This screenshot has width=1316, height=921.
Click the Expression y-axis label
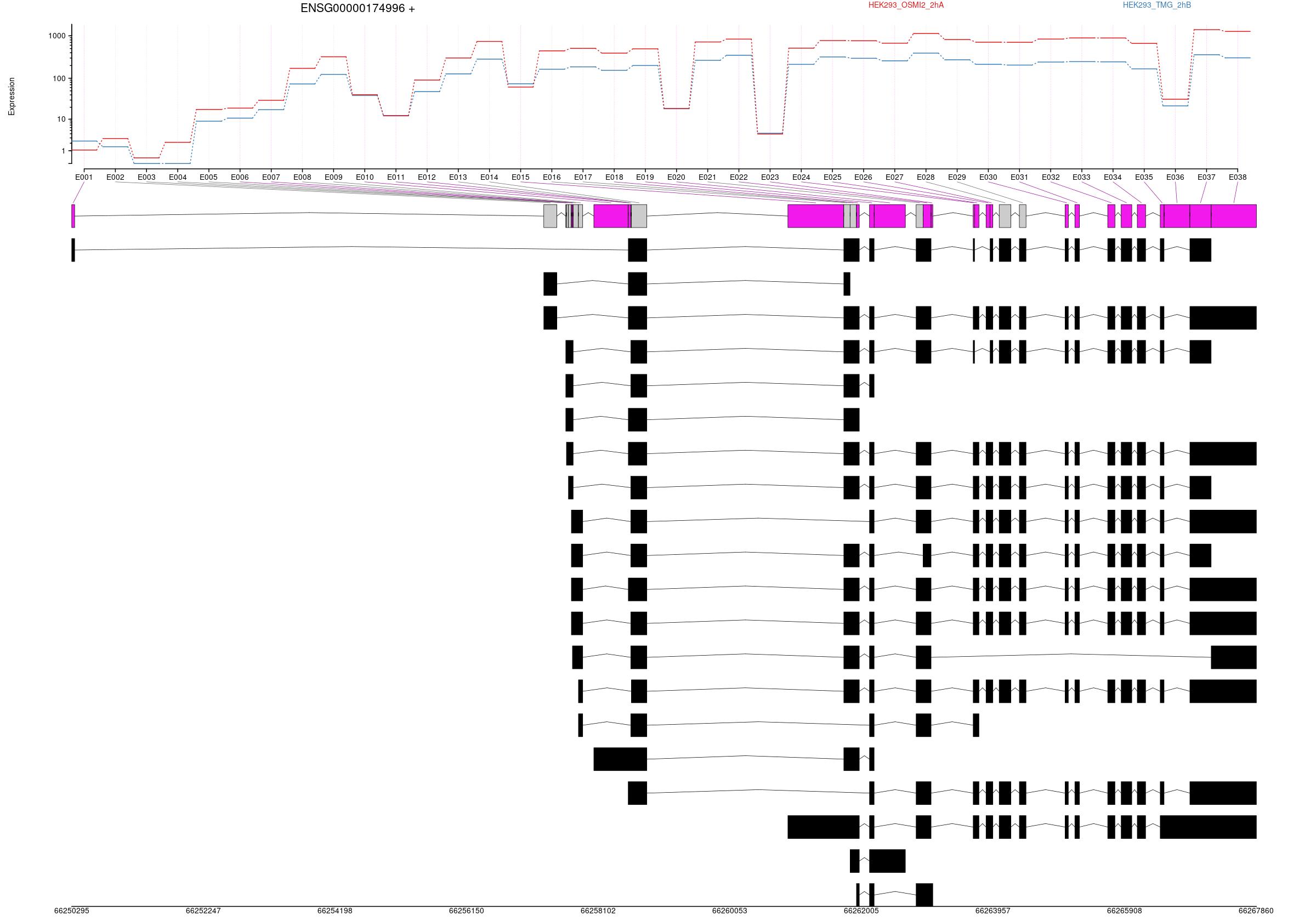coord(12,96)
